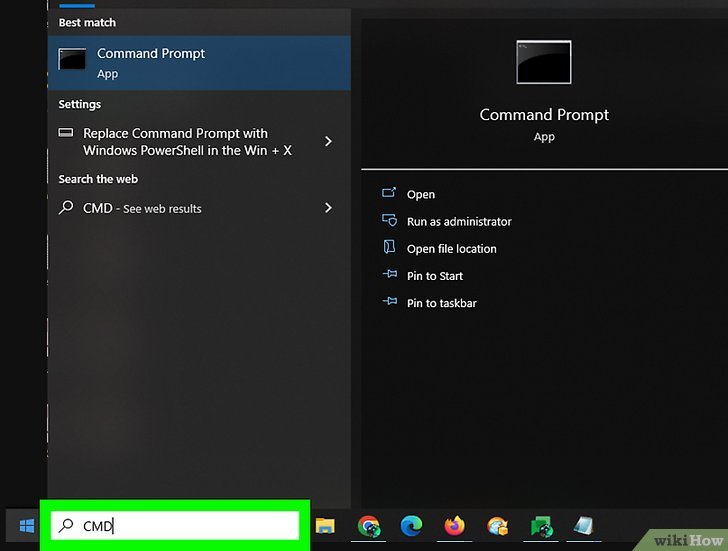This screenshot has height=551, width=728.
Task: Click the Open icon in the preview panel
Action: [x=389, y=192]
